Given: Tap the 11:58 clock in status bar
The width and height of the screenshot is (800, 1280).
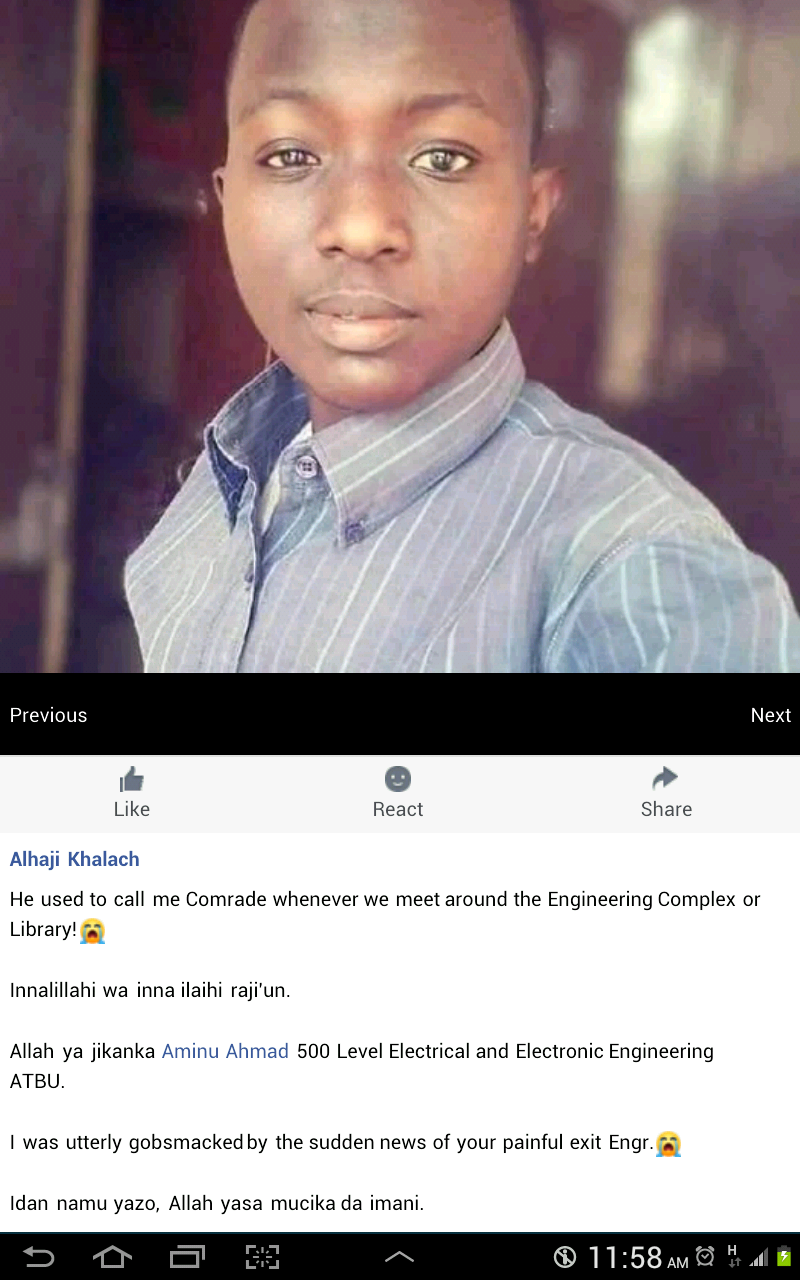Looking at the screenshot, I should [x=624, y=1257].
